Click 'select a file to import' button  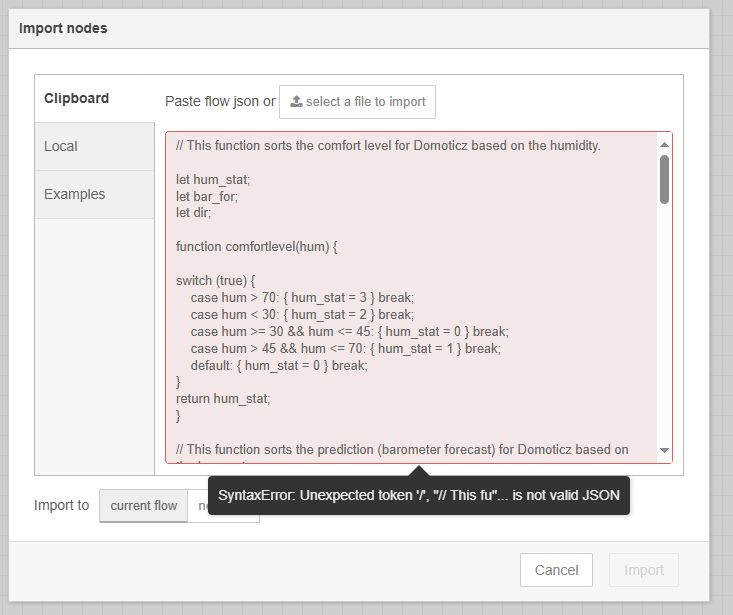pos(357,102)
